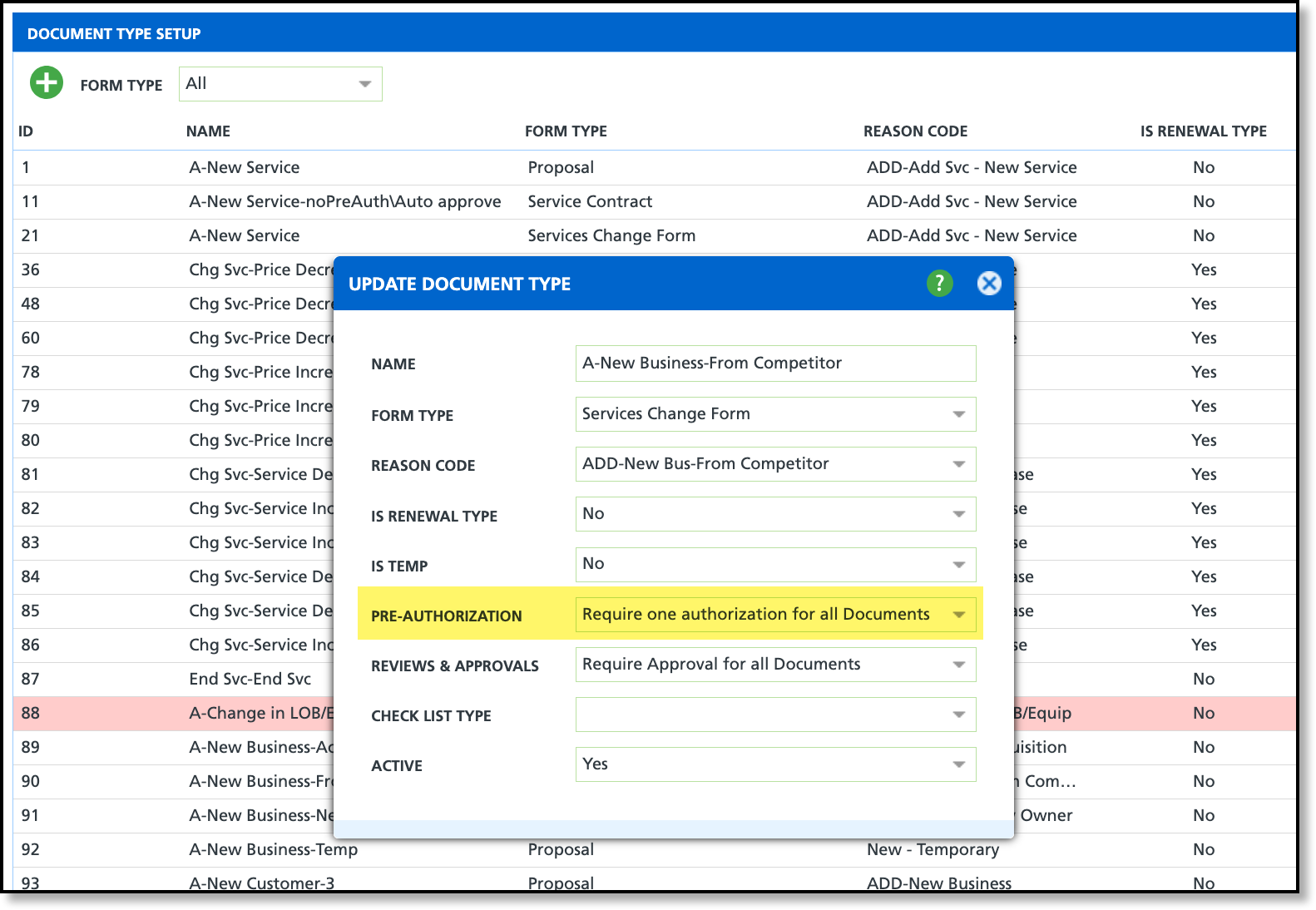This screenshot has width=1316, height=910.
Task: Click ADD-Add Svc reason code in row 21
Action: [972, 235]
